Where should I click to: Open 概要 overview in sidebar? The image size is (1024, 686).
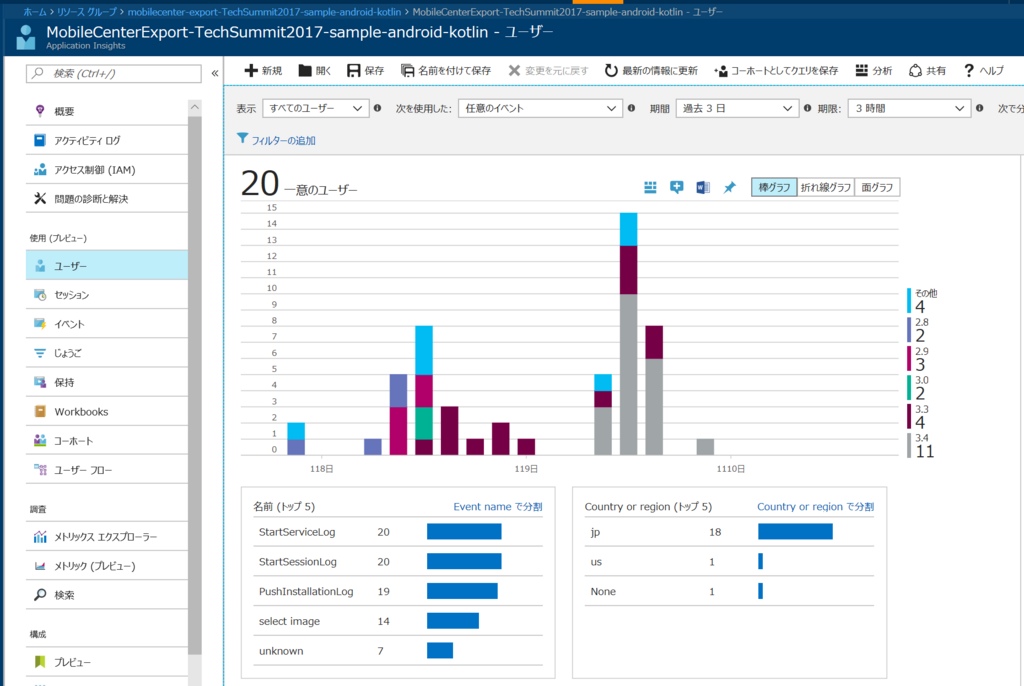pyautogui.click(x=106, y=111)
